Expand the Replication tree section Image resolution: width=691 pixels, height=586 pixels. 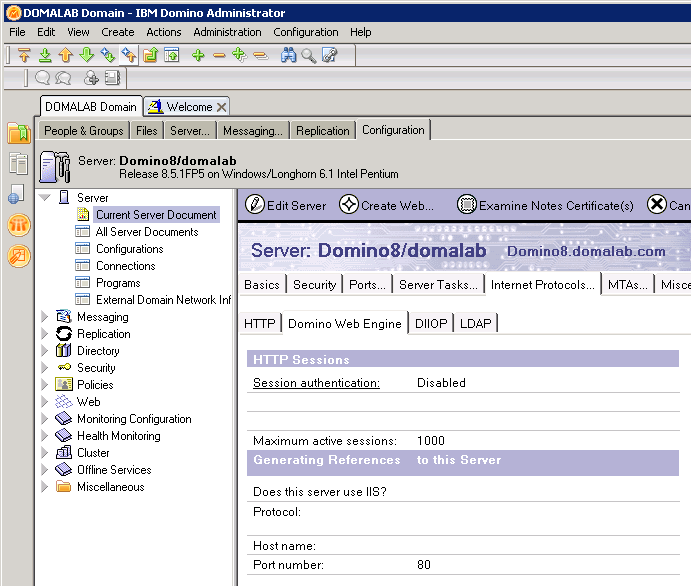(45, 334)
